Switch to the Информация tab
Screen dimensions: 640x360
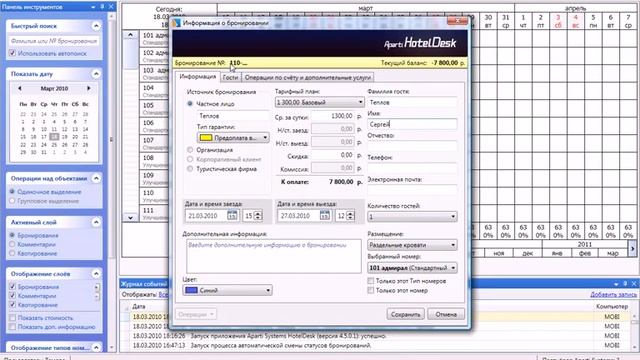point(198,77)
